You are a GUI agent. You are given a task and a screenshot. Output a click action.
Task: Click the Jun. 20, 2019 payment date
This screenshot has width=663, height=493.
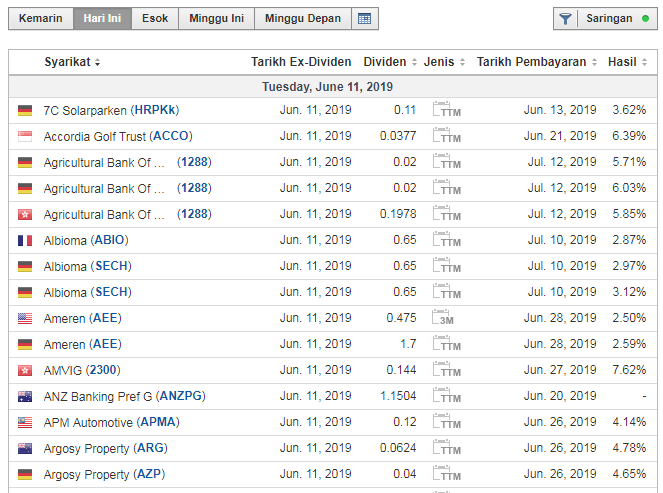(560, 396)
